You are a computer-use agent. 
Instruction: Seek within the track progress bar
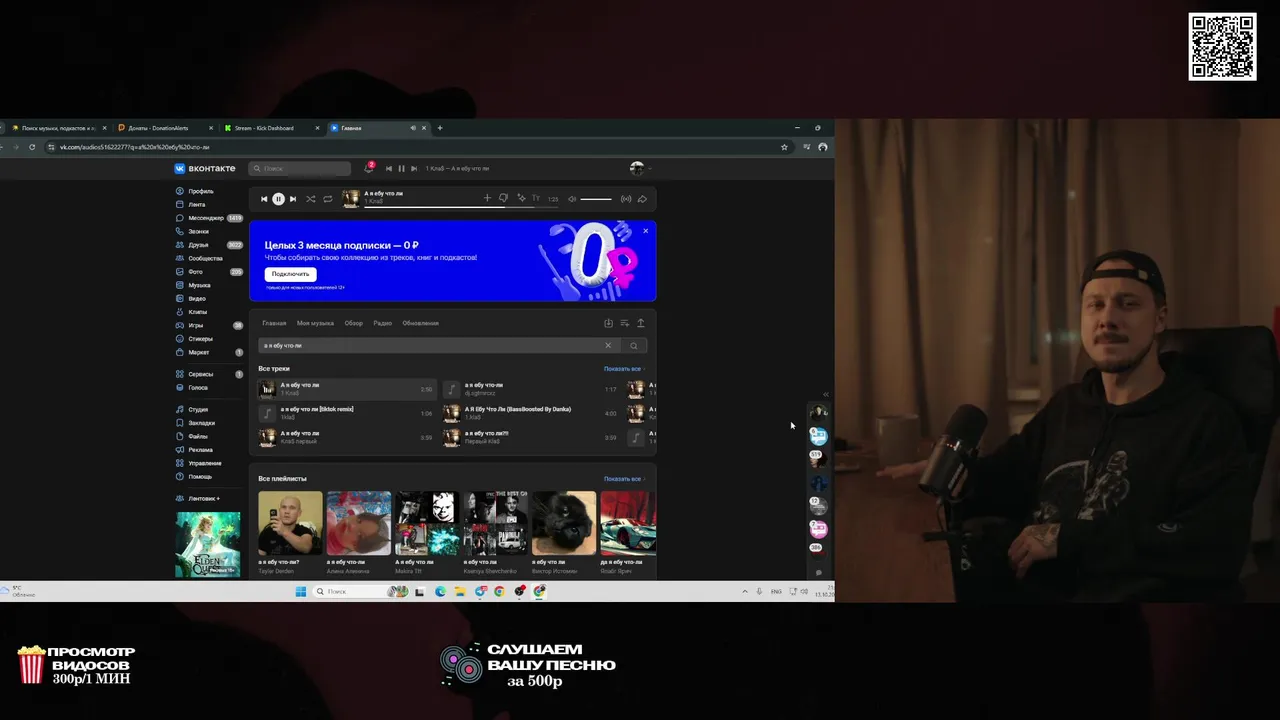tap(461, 205)
